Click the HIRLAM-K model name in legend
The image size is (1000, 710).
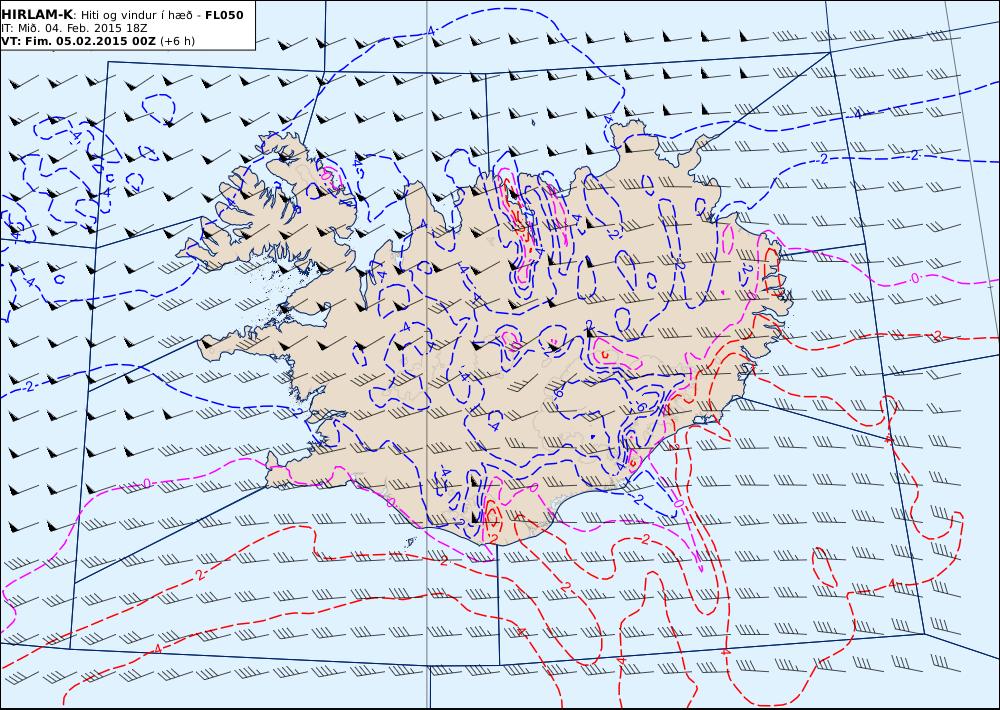pos(37,15)
